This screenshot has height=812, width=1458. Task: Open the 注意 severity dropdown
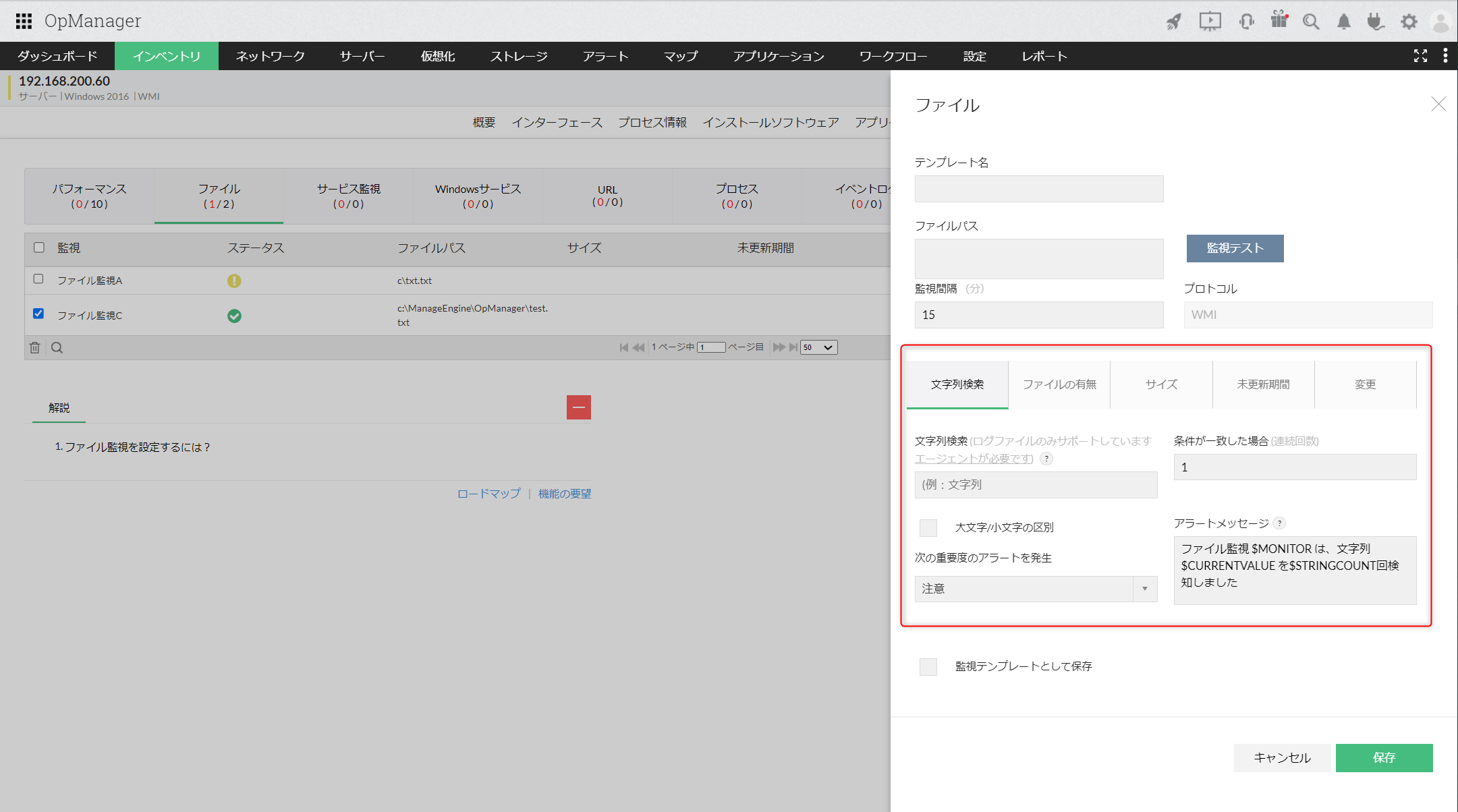1036,589
